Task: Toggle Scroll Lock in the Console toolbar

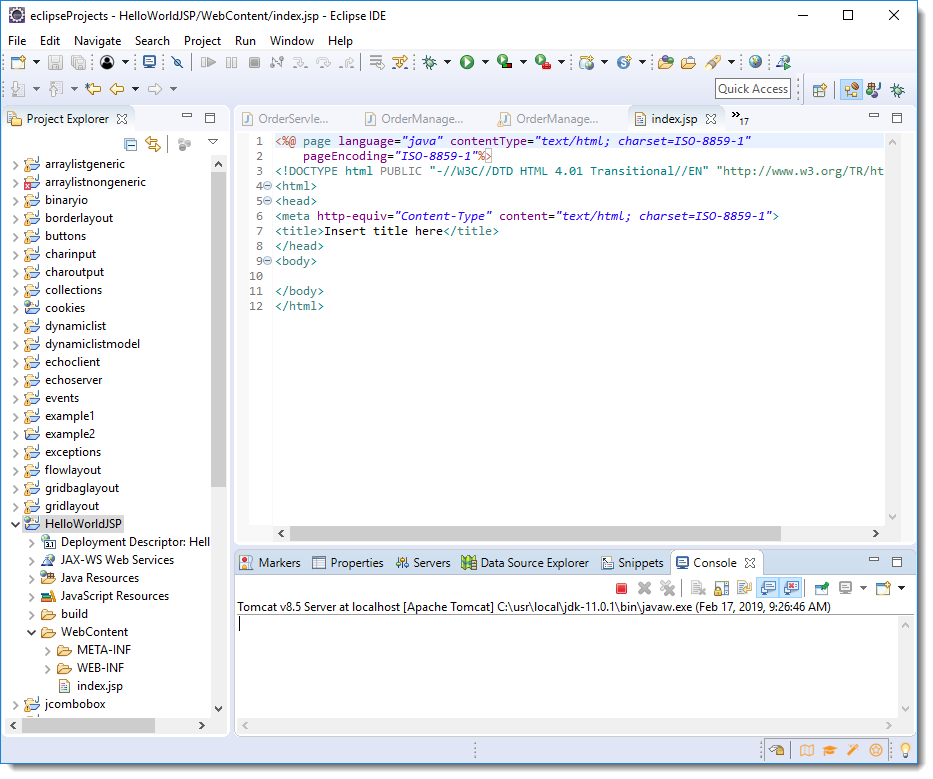Action: pos(722,589)
